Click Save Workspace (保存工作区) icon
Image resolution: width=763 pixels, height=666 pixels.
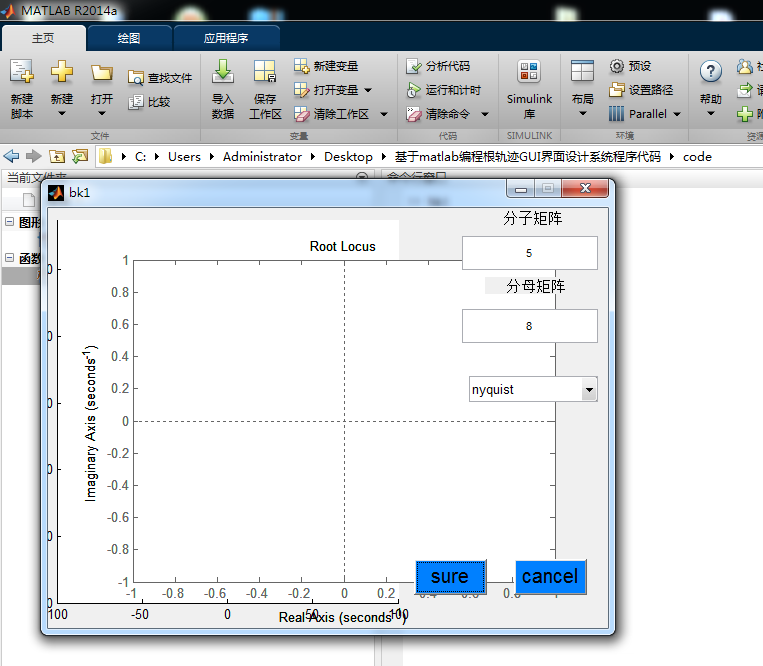265,72
